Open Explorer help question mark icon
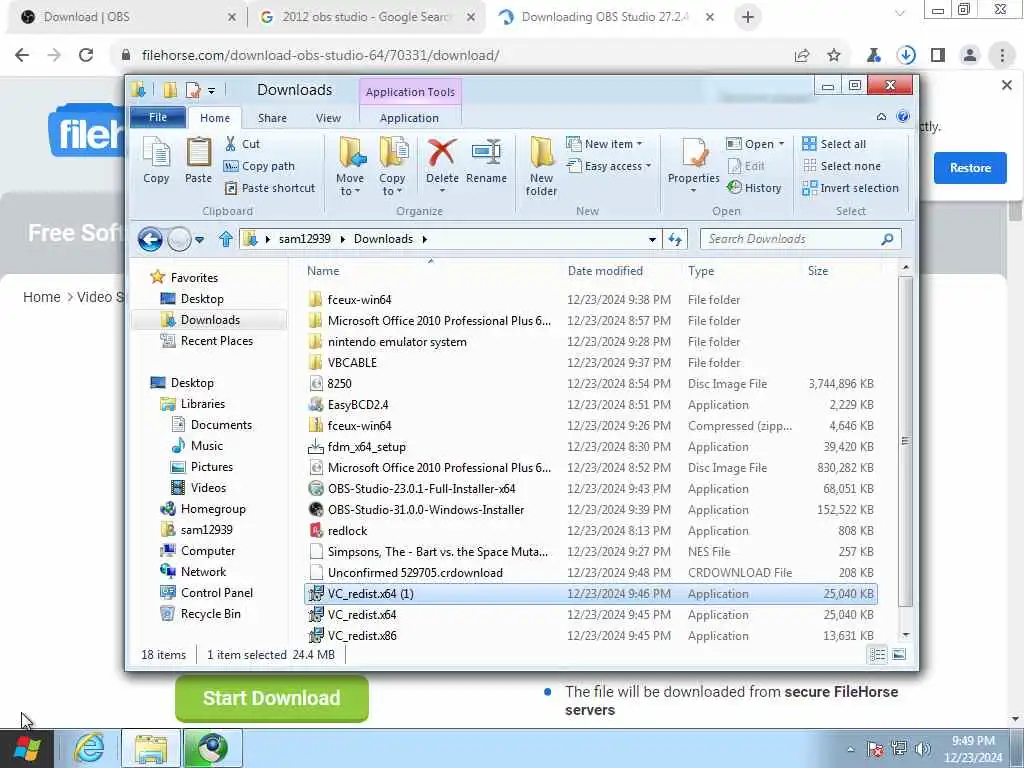The image size is (1024, 768). pyautogui.click(x=903, y=117)
